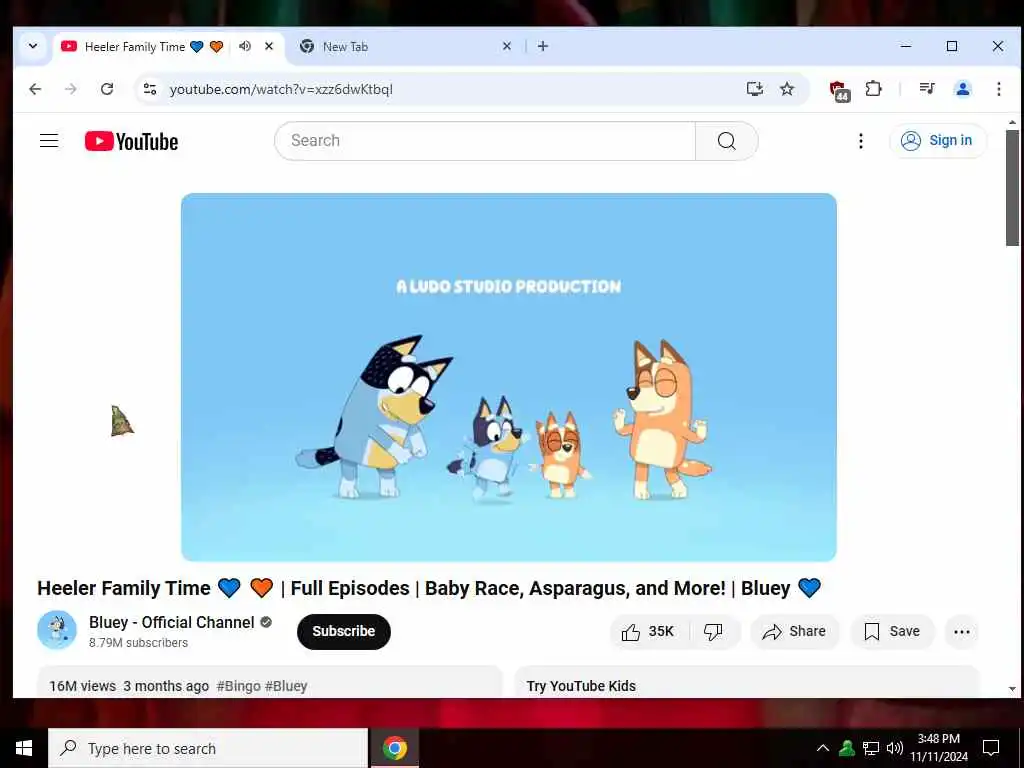Open the clock showing 3:48 PM

(x=938, y=748)
